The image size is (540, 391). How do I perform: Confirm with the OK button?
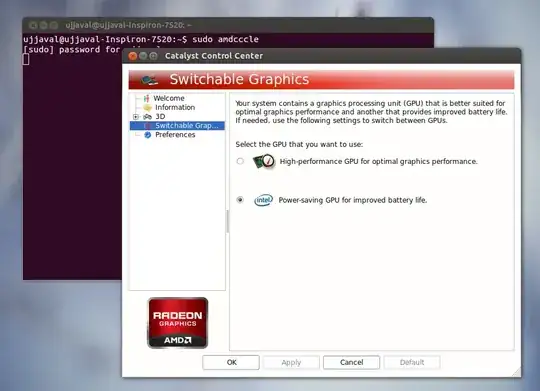pos(231,362)
